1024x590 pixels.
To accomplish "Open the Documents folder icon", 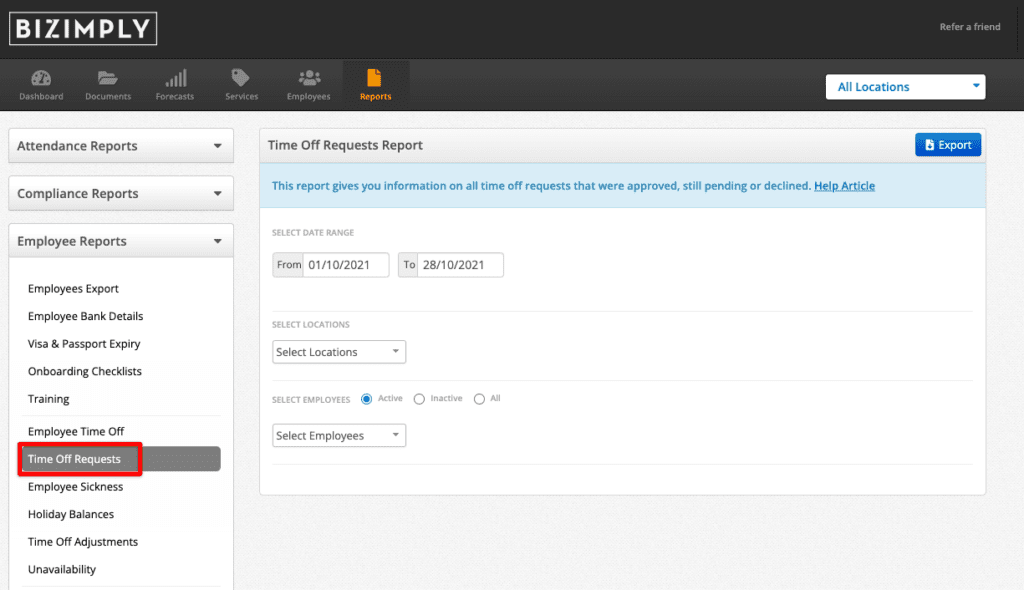I will (108, 78).
